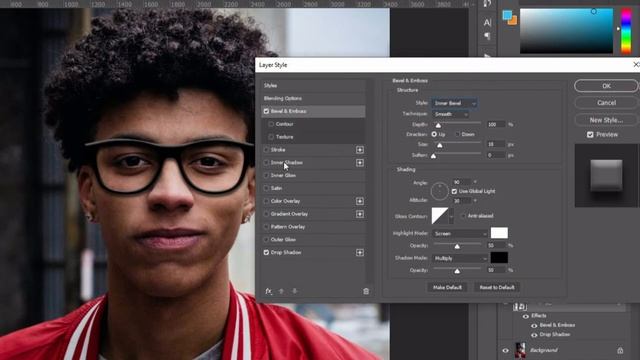The height and width of the screenshot is (360, 640).
Task: Enable the Pattern Overlay checkbox
Action: 266,227
